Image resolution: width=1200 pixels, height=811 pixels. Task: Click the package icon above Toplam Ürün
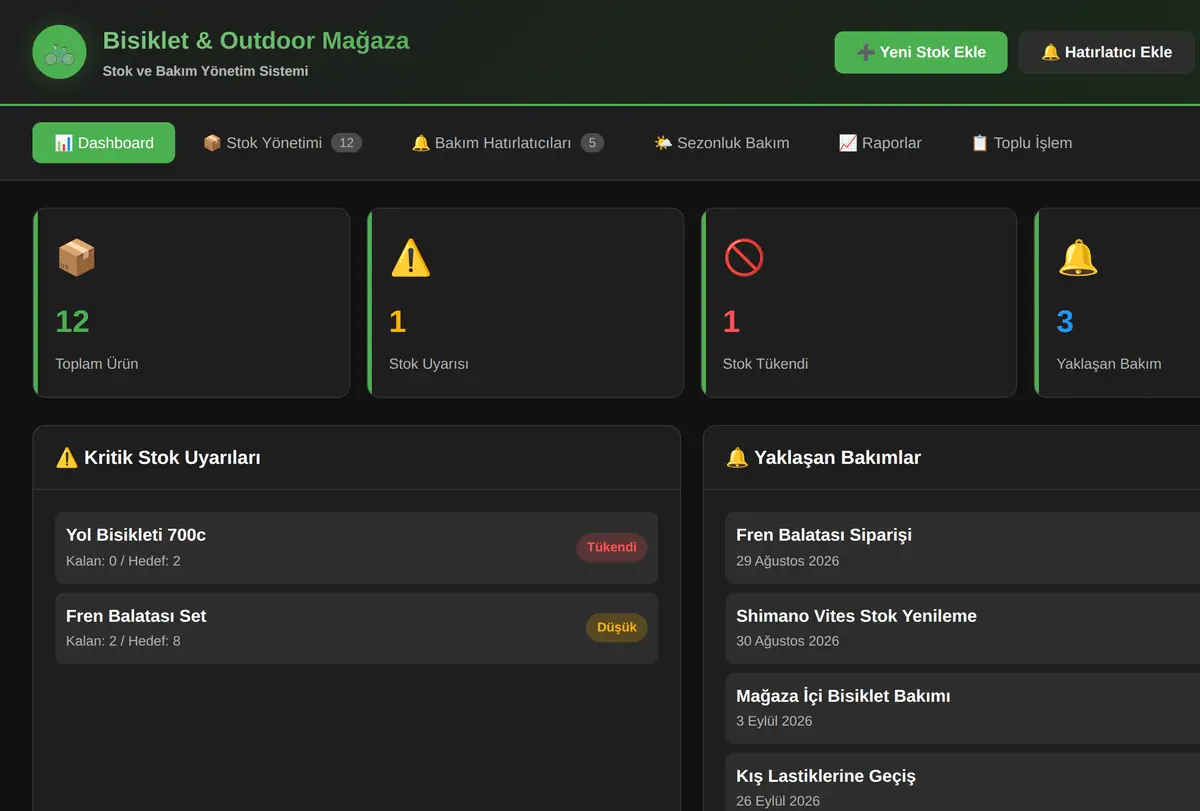pyautogui.click(x=76, y=258)
